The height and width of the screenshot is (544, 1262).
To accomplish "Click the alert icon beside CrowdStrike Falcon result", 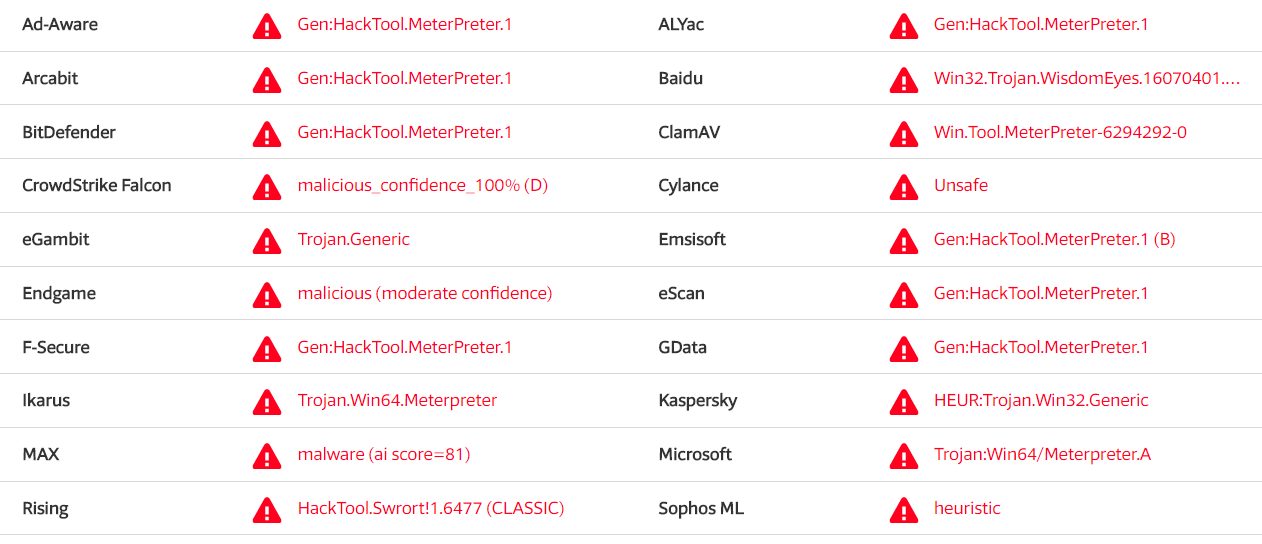I will pyautogui.click(x=267, y=186).
